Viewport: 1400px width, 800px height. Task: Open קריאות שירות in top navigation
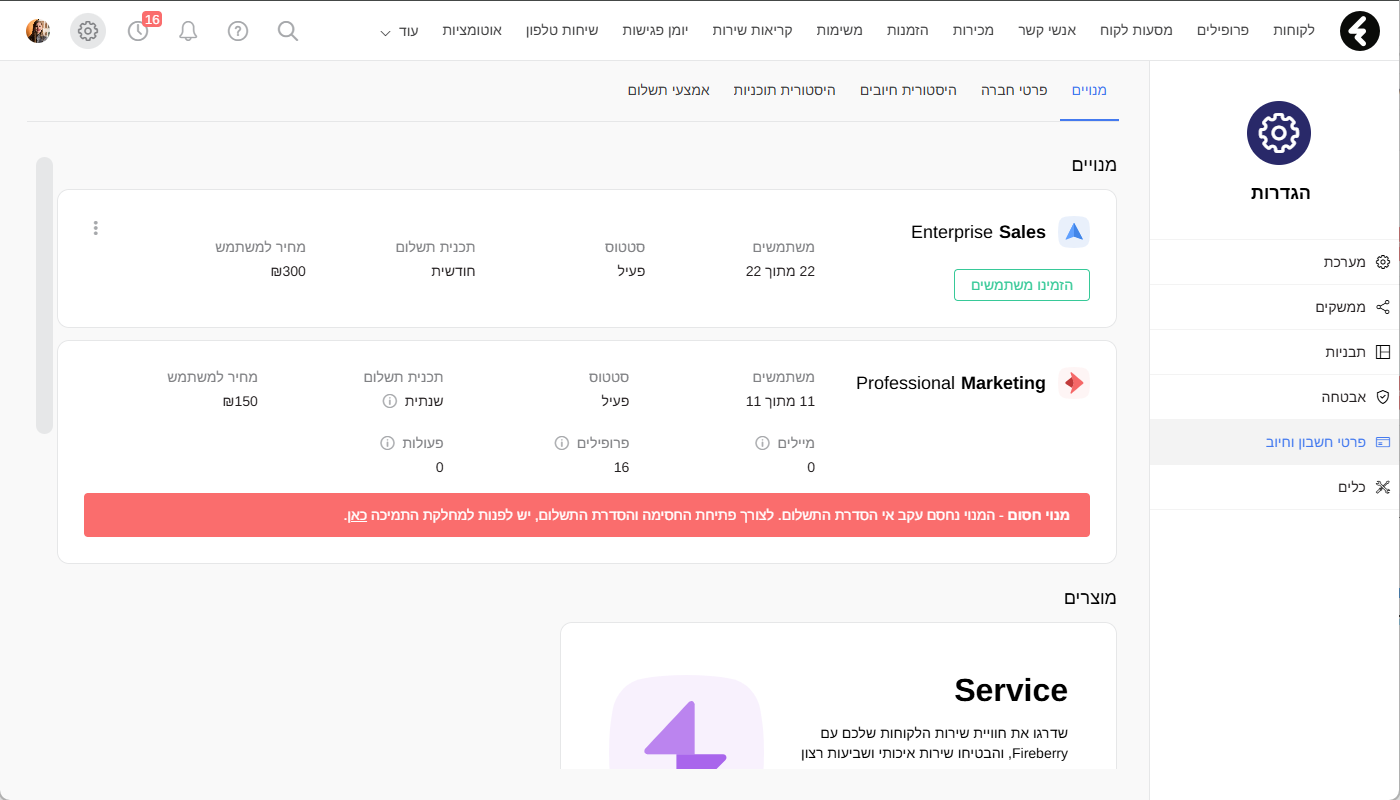pos(752,31)
